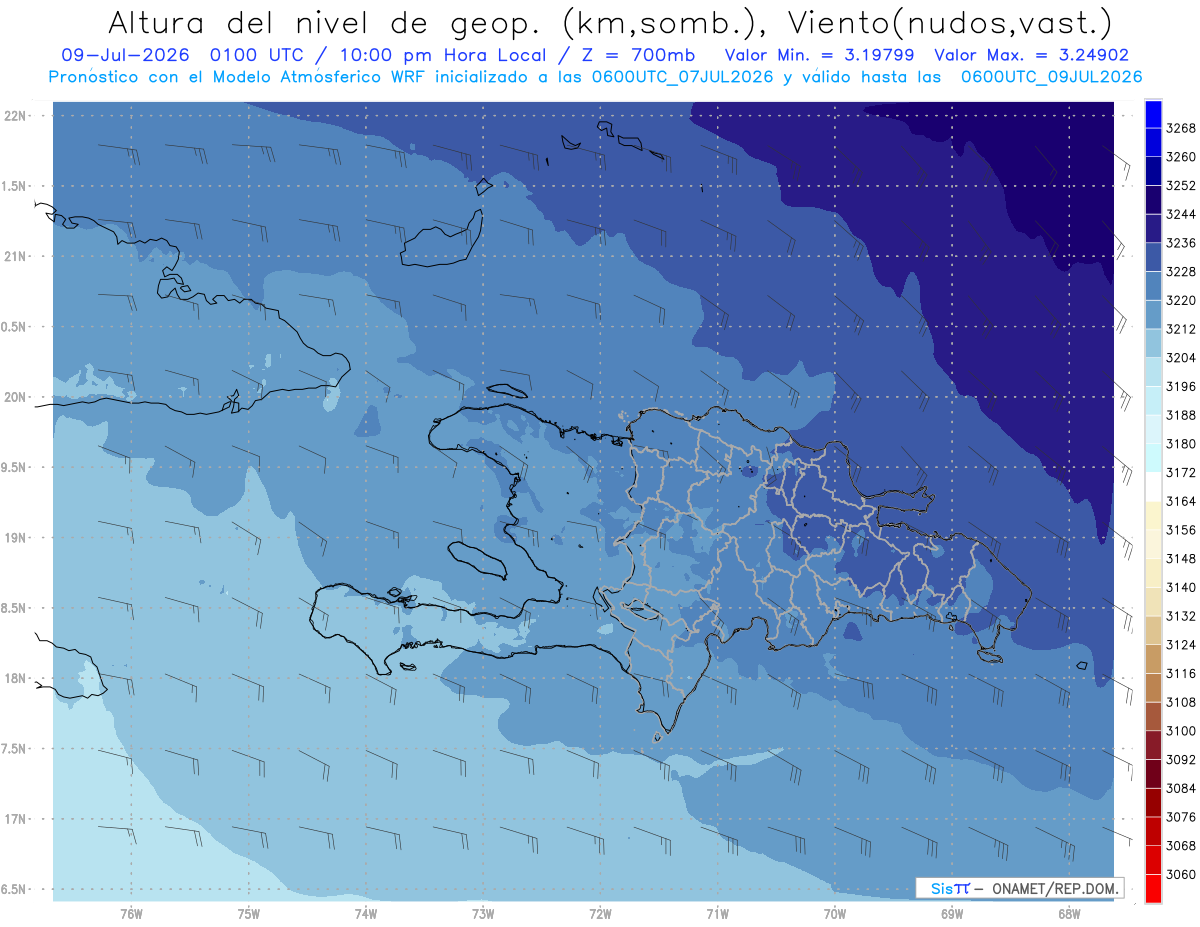Screen dimensions: 1200x927
Task: Click the color bar swatch between 3204 and 3212
Action: [1153, 344]
